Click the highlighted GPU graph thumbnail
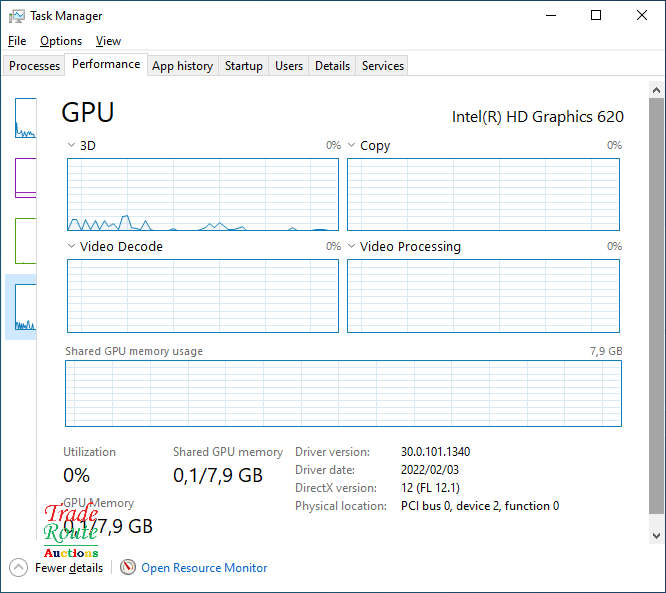Viewport: 666px width, 593px height. [x=24, y=308]
